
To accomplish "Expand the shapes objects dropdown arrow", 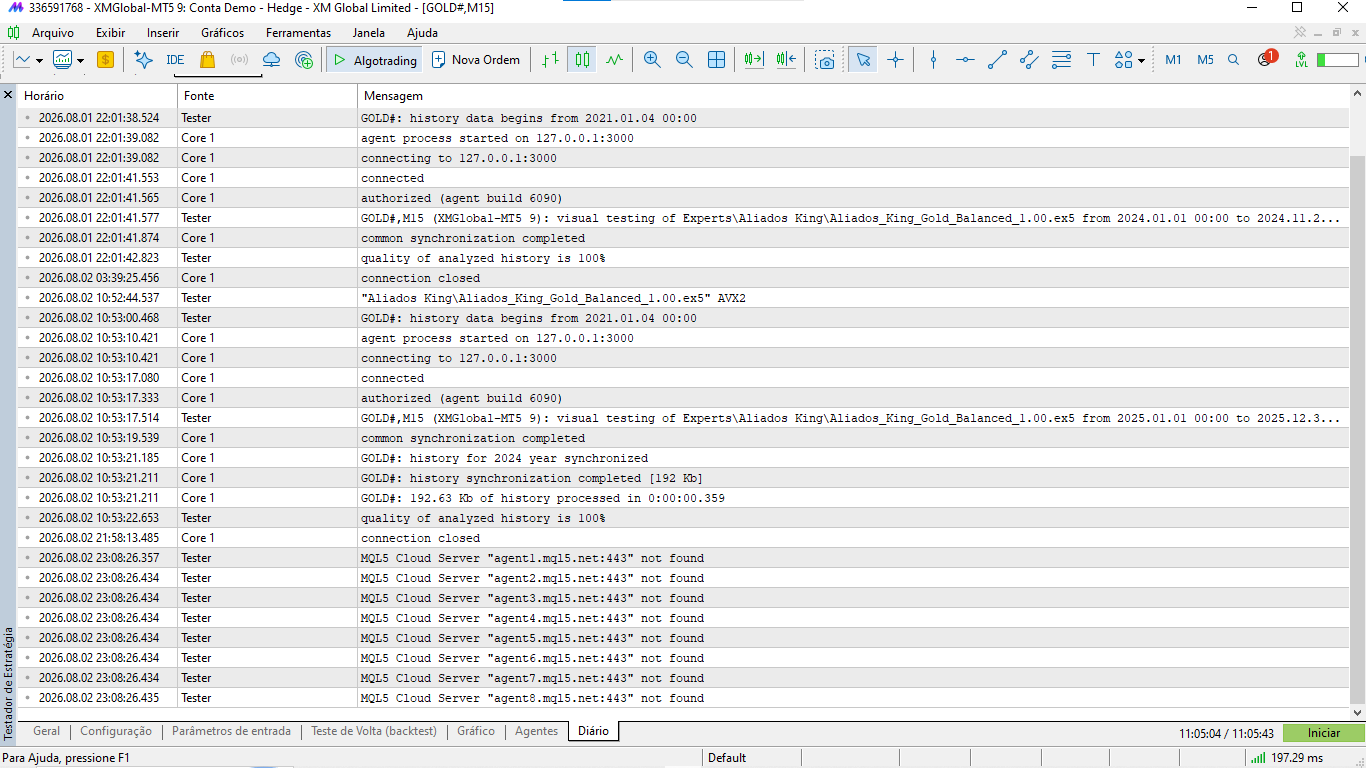I will pyautogui.click(x=1141, y=60).
